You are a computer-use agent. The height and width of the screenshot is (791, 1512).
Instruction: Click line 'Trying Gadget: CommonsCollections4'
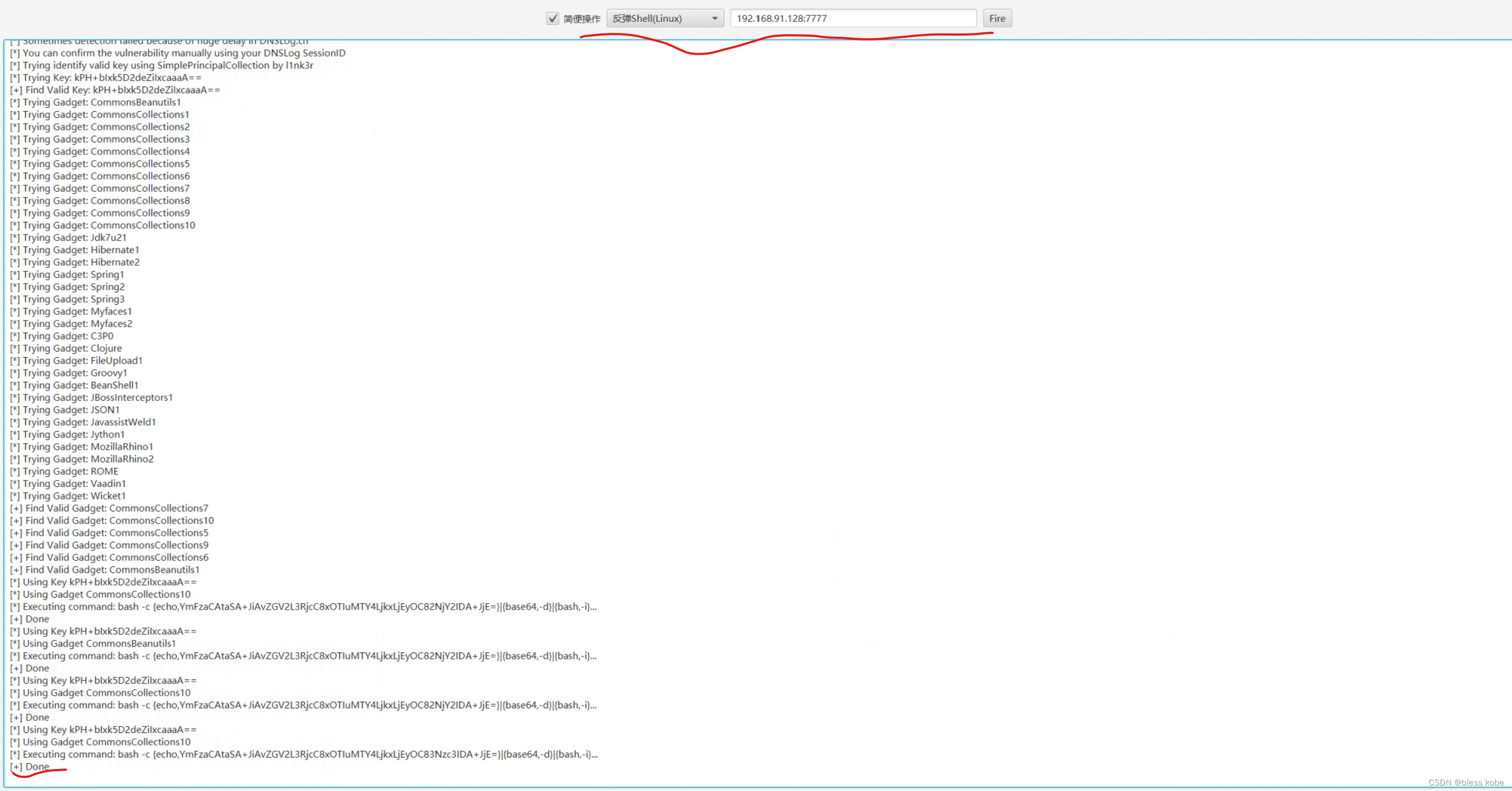tap(100, 151)
